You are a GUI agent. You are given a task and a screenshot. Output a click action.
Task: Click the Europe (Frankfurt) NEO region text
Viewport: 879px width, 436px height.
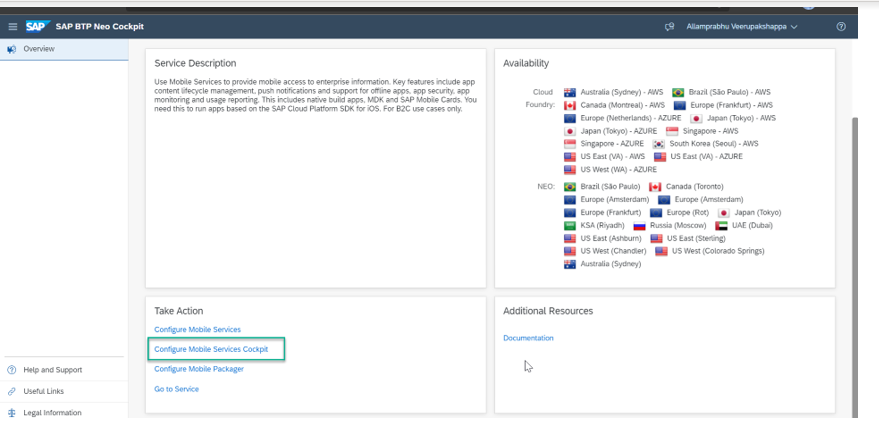(610, 213)
